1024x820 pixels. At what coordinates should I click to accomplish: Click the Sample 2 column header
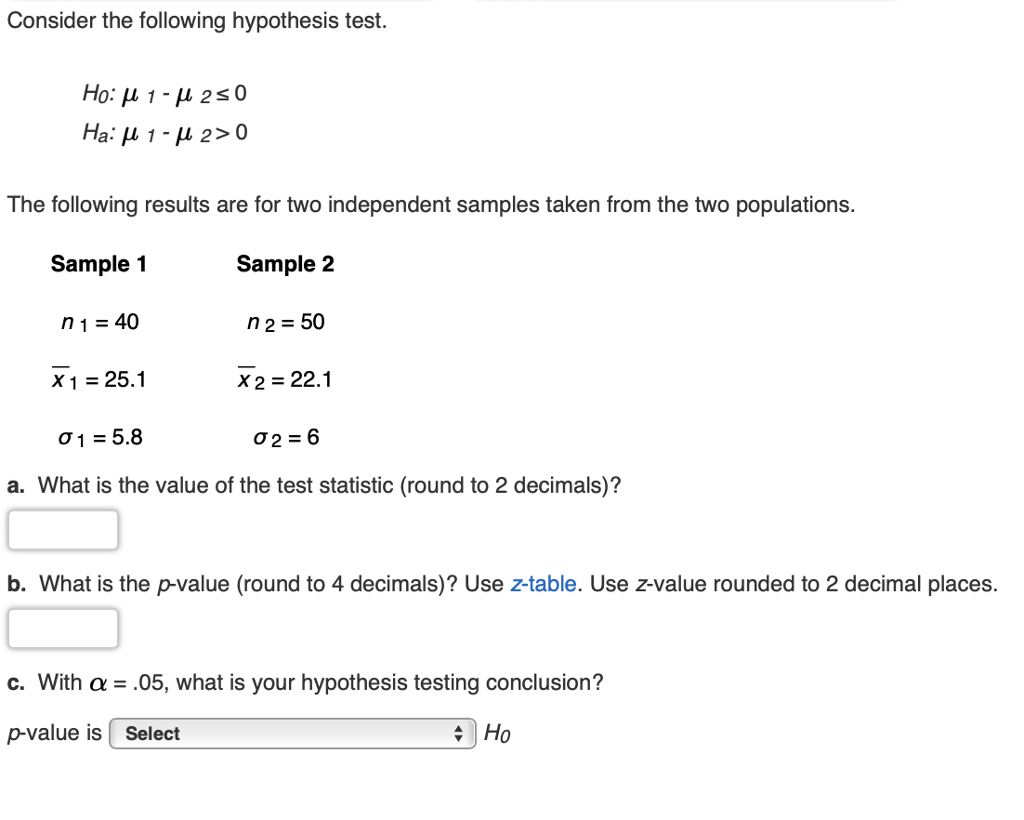point(285,264)
